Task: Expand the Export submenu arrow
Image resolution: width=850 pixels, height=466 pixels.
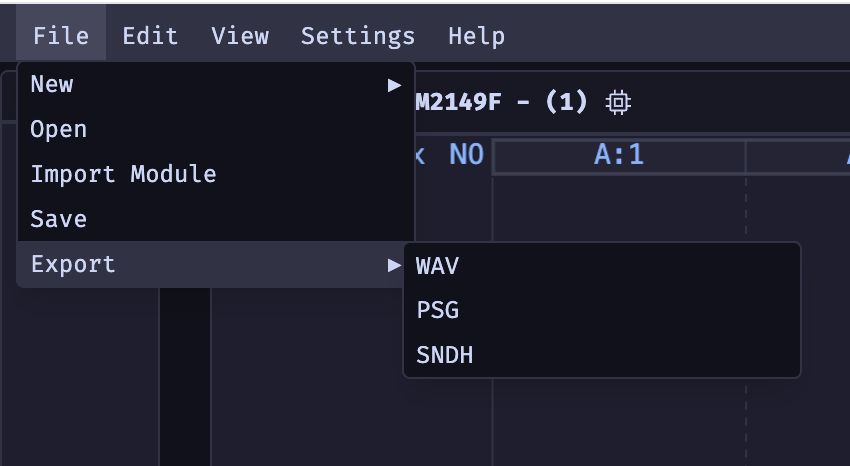Action: (395, 265)
